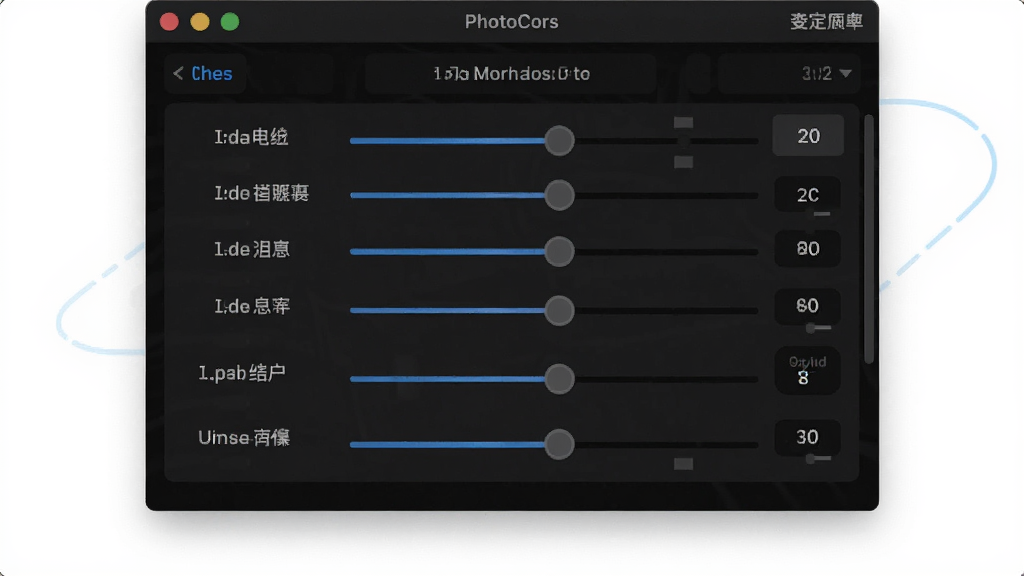Click the Uinse slider handle

click(559, 444)
